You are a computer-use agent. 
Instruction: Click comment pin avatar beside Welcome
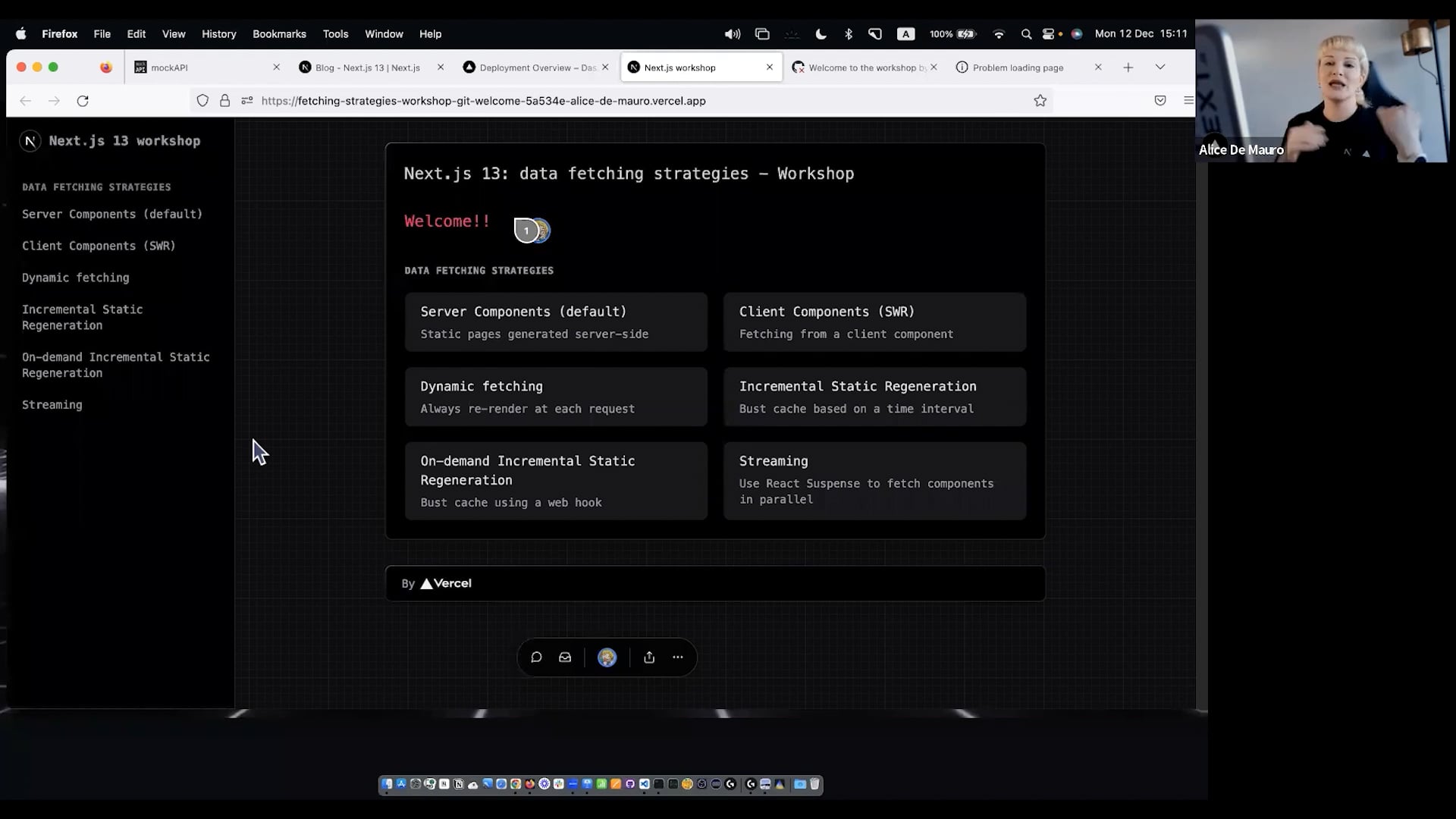(528, 231)
